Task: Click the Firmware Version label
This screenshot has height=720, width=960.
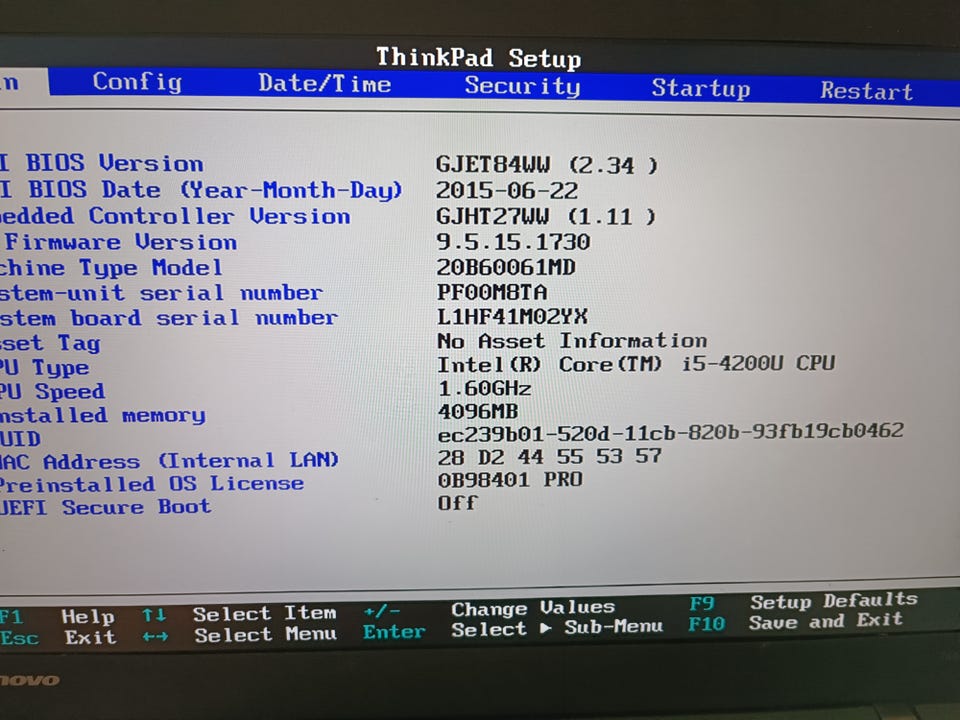Action: click(121, 242)
